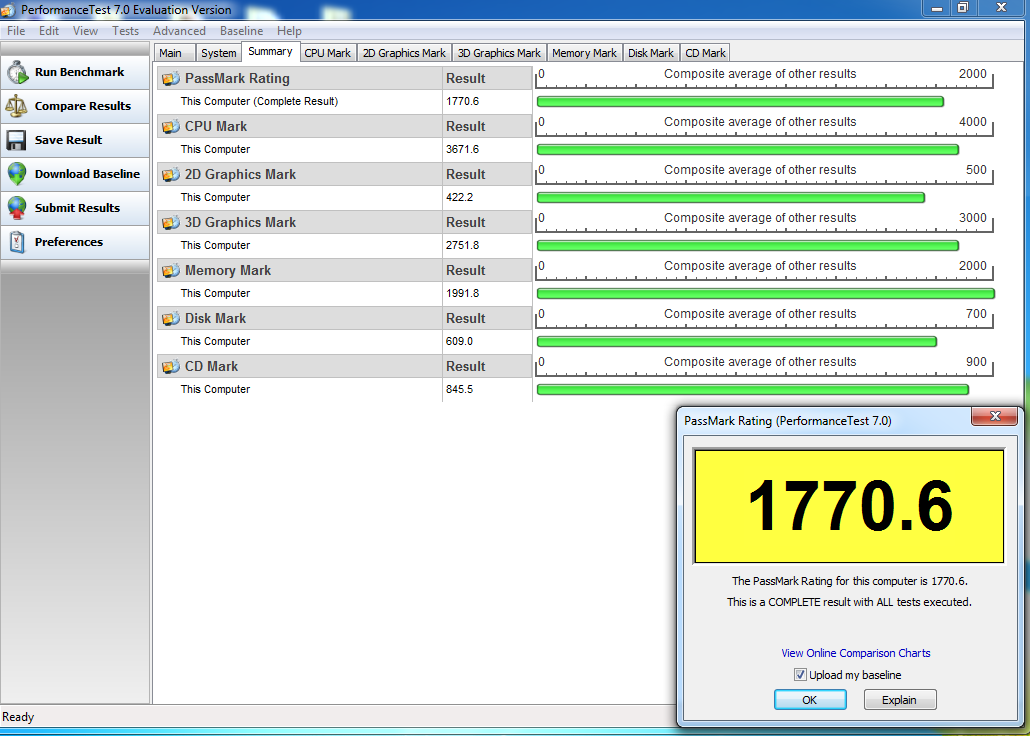Click the Run Benchmark stopwatch icon
This screenshot has height=736, width=1030.
(x=17, y=72)
